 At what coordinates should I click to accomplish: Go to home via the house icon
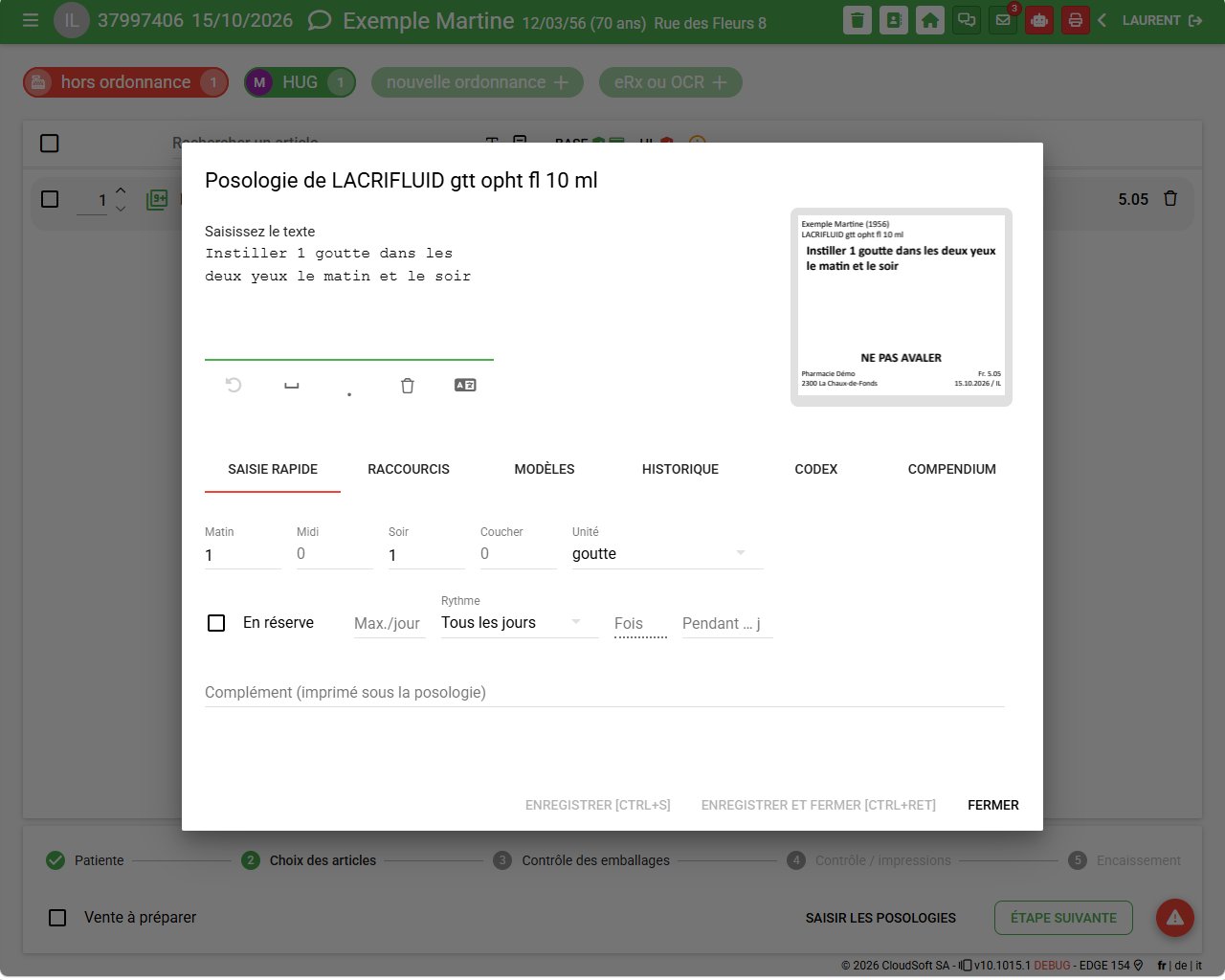click(930, 20)
